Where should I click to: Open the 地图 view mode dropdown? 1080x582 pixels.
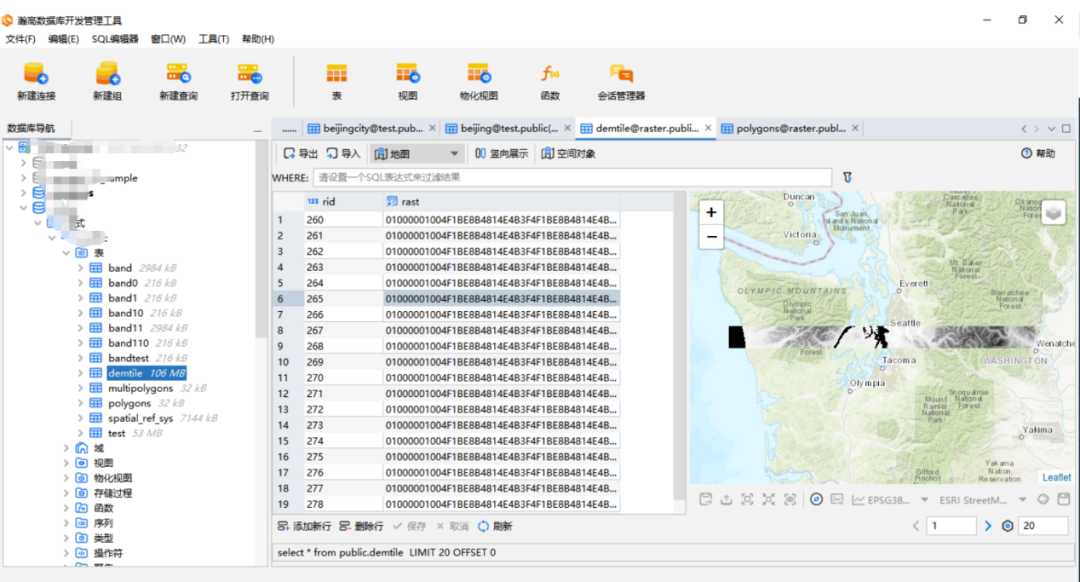click(x=416, y=154)
